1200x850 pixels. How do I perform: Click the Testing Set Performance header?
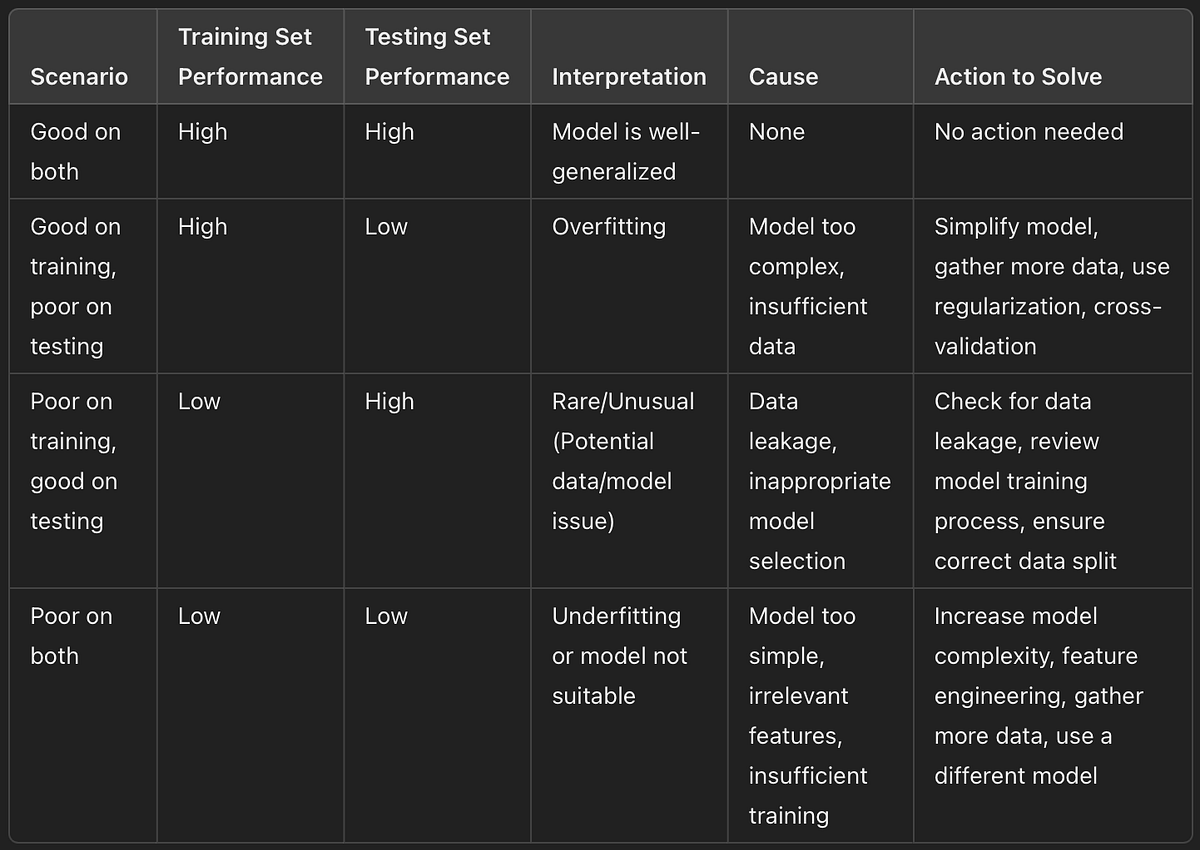(437, 57)
